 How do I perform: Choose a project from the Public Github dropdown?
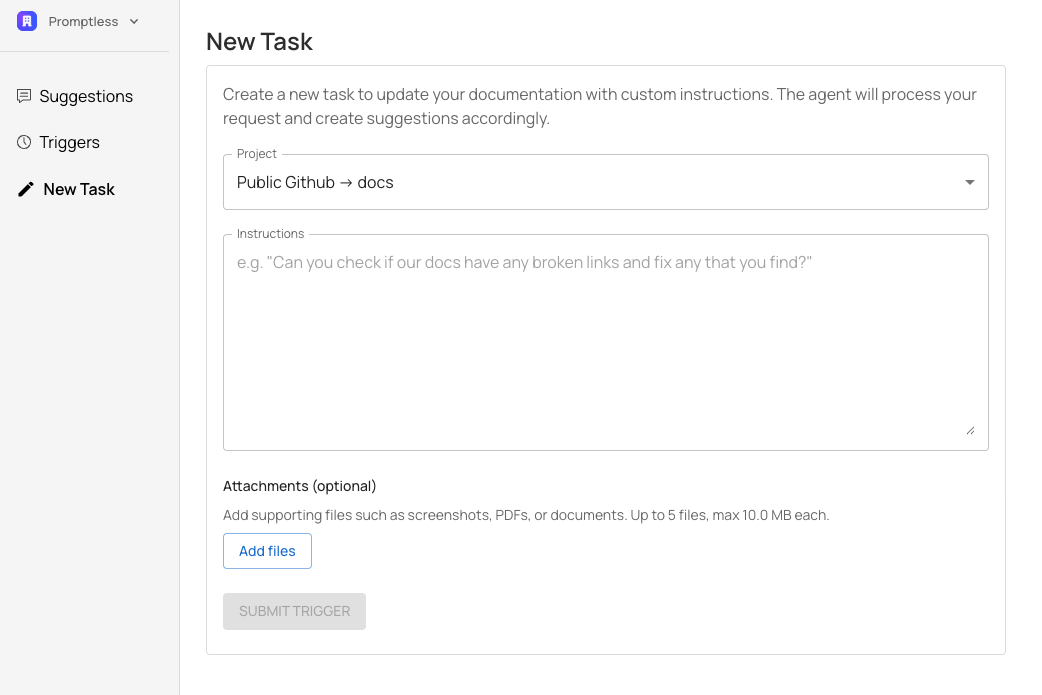(x=605, y=182)
